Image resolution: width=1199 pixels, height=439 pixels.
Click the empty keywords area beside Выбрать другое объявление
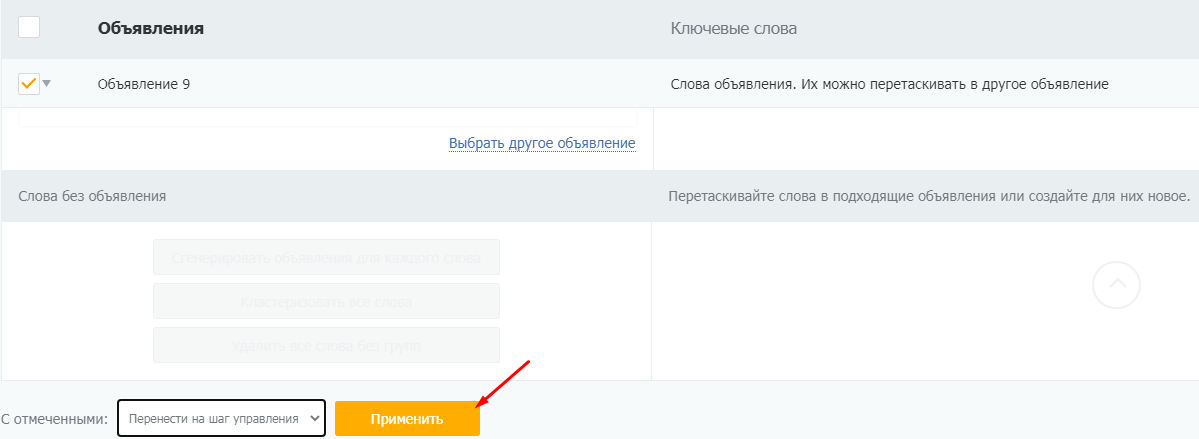[x=926, y=138]
